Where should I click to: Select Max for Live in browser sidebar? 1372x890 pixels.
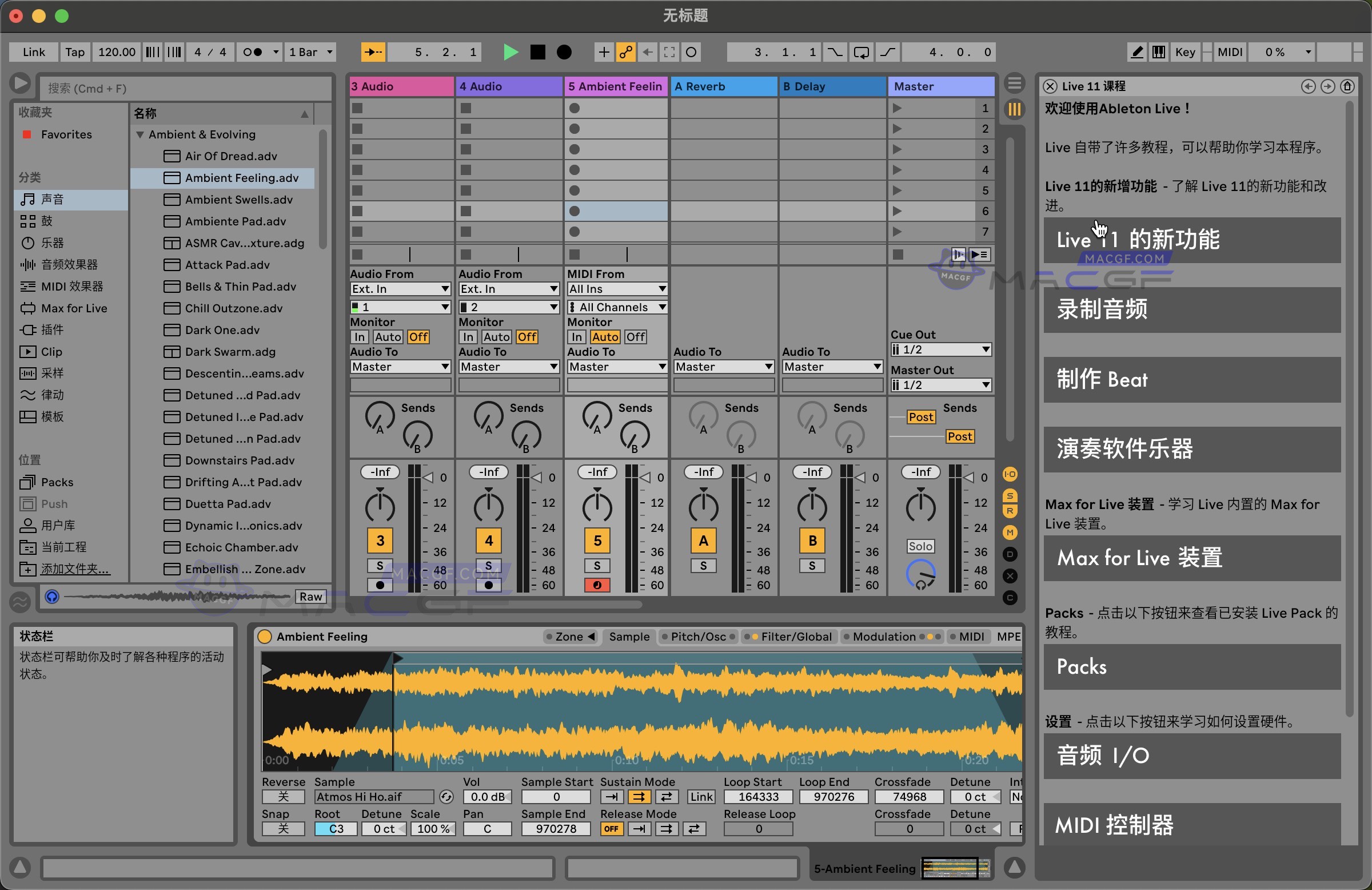pos(73,308)
